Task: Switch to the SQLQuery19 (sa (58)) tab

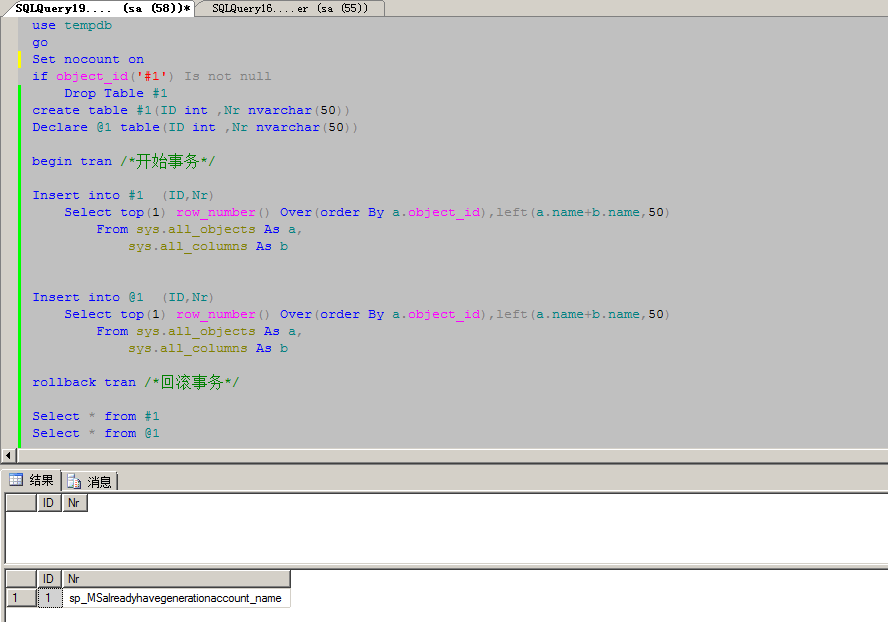Action: (x=100, y=8)
